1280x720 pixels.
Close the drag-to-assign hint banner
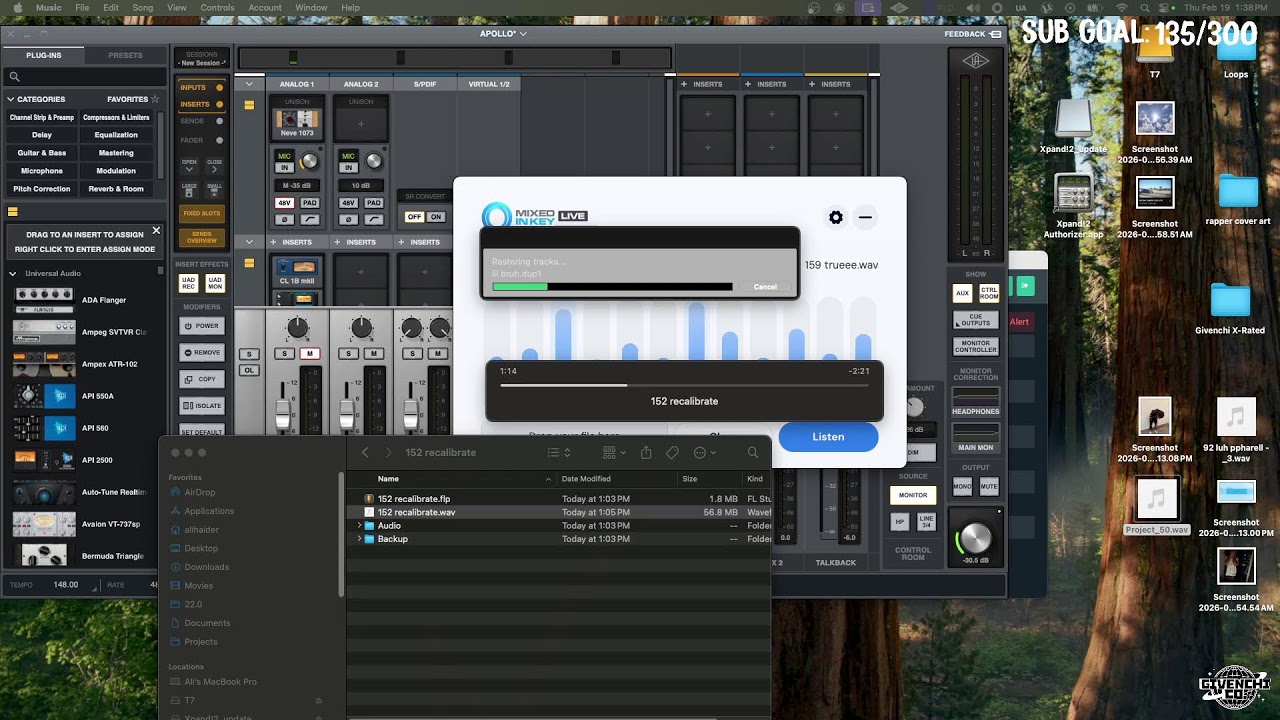pyautogui.click(x=156, y=231)
